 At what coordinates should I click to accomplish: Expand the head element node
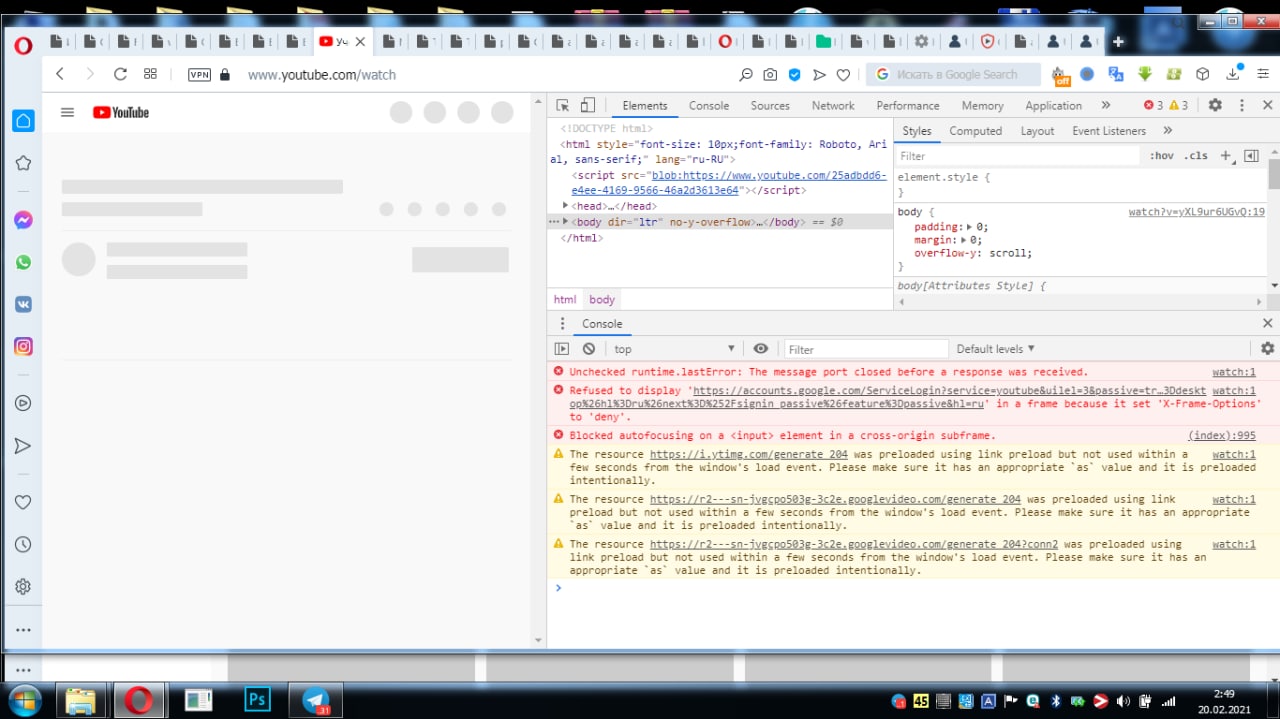click(566, 206)
